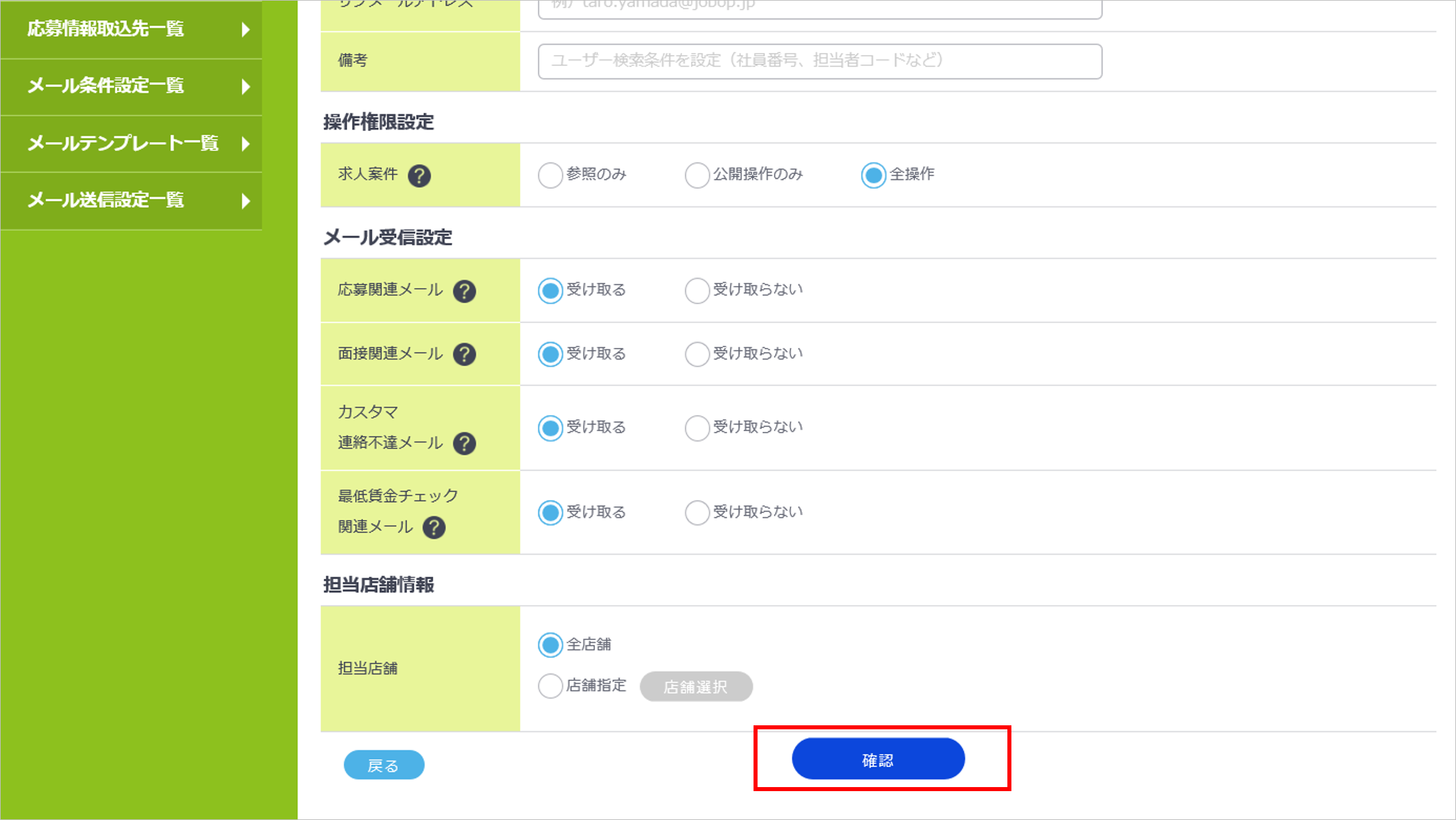Open メール送信設定一覧 menu item
Viewport: 1456px width, 820px height.
click(106, 200)
